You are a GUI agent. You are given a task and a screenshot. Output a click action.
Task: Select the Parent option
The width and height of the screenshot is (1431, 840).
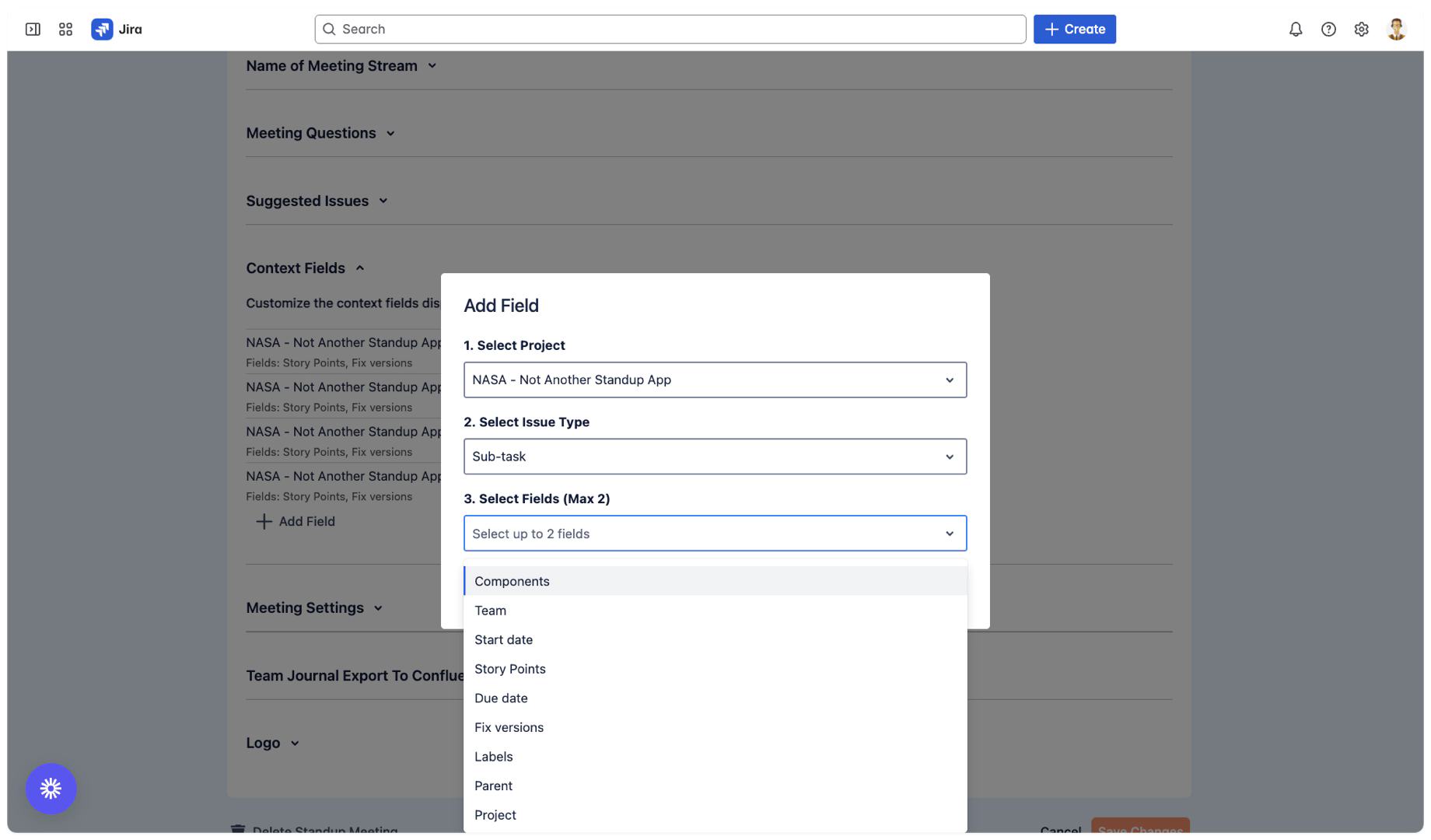tap(715, 786)
